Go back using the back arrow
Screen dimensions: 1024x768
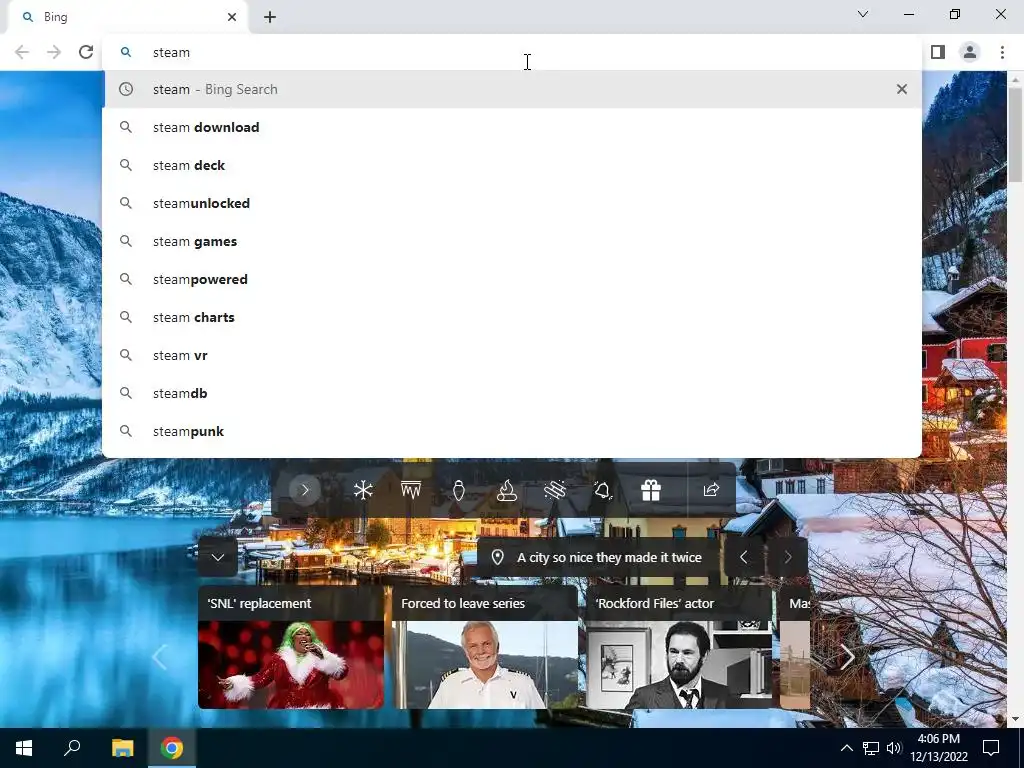22,52
